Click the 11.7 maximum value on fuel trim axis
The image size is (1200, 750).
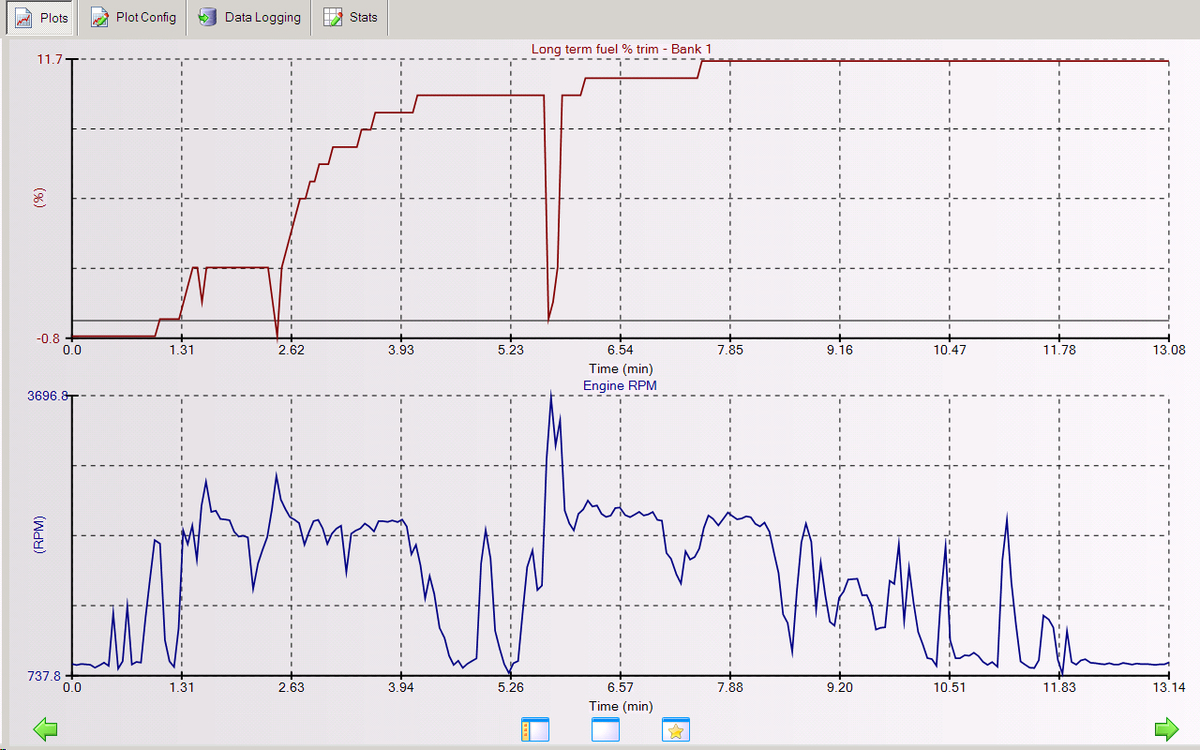[50, 59]
